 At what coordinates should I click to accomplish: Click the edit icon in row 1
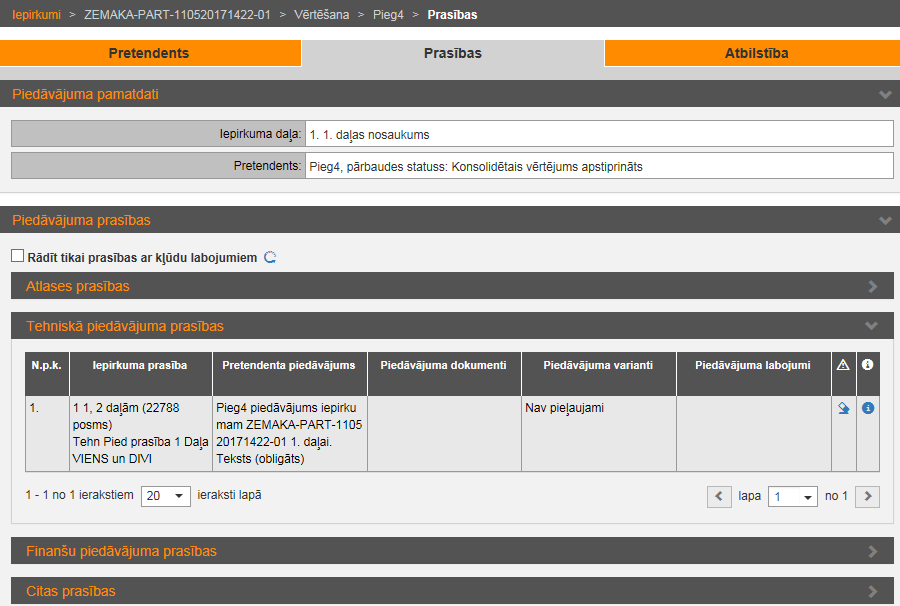[843, 408]
